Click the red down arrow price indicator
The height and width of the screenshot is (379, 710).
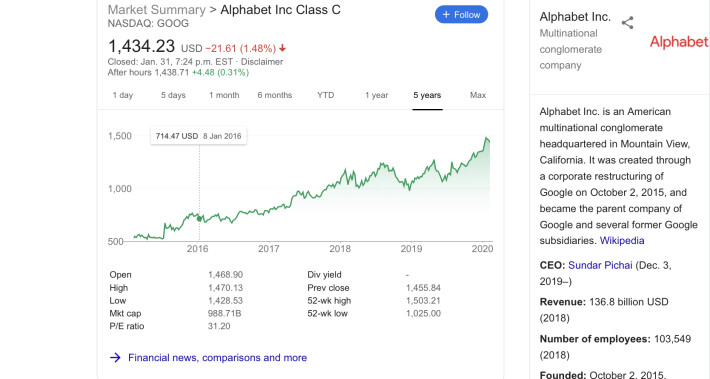[283, 48]
